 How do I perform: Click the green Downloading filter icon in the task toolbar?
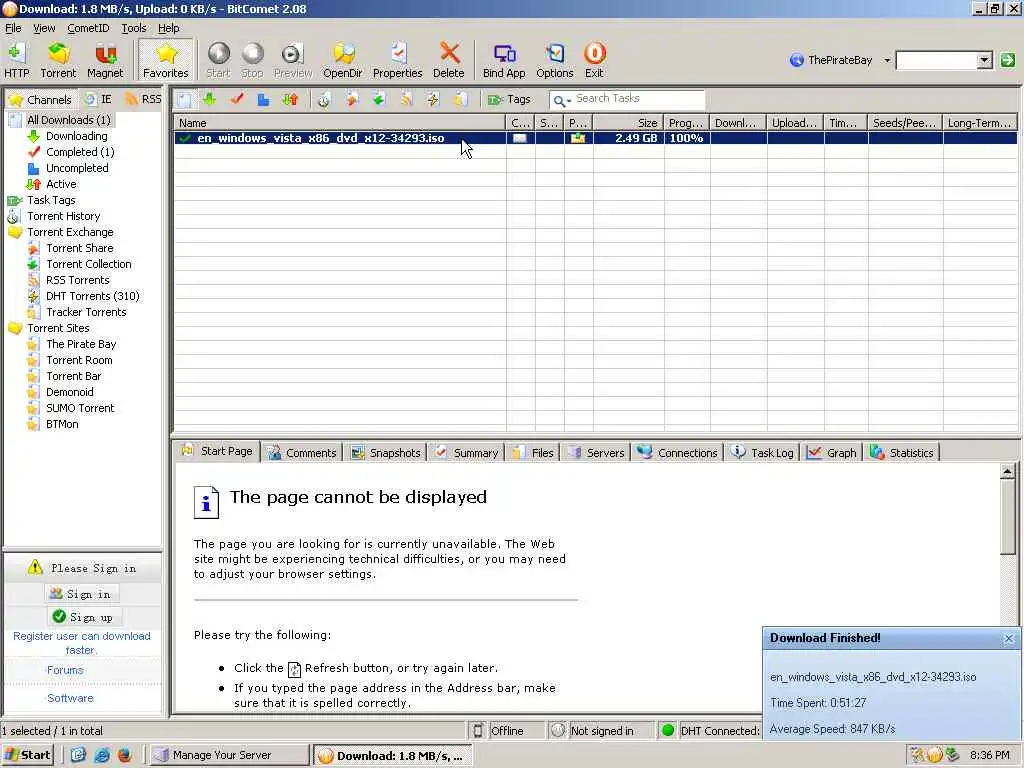(210, 99)
